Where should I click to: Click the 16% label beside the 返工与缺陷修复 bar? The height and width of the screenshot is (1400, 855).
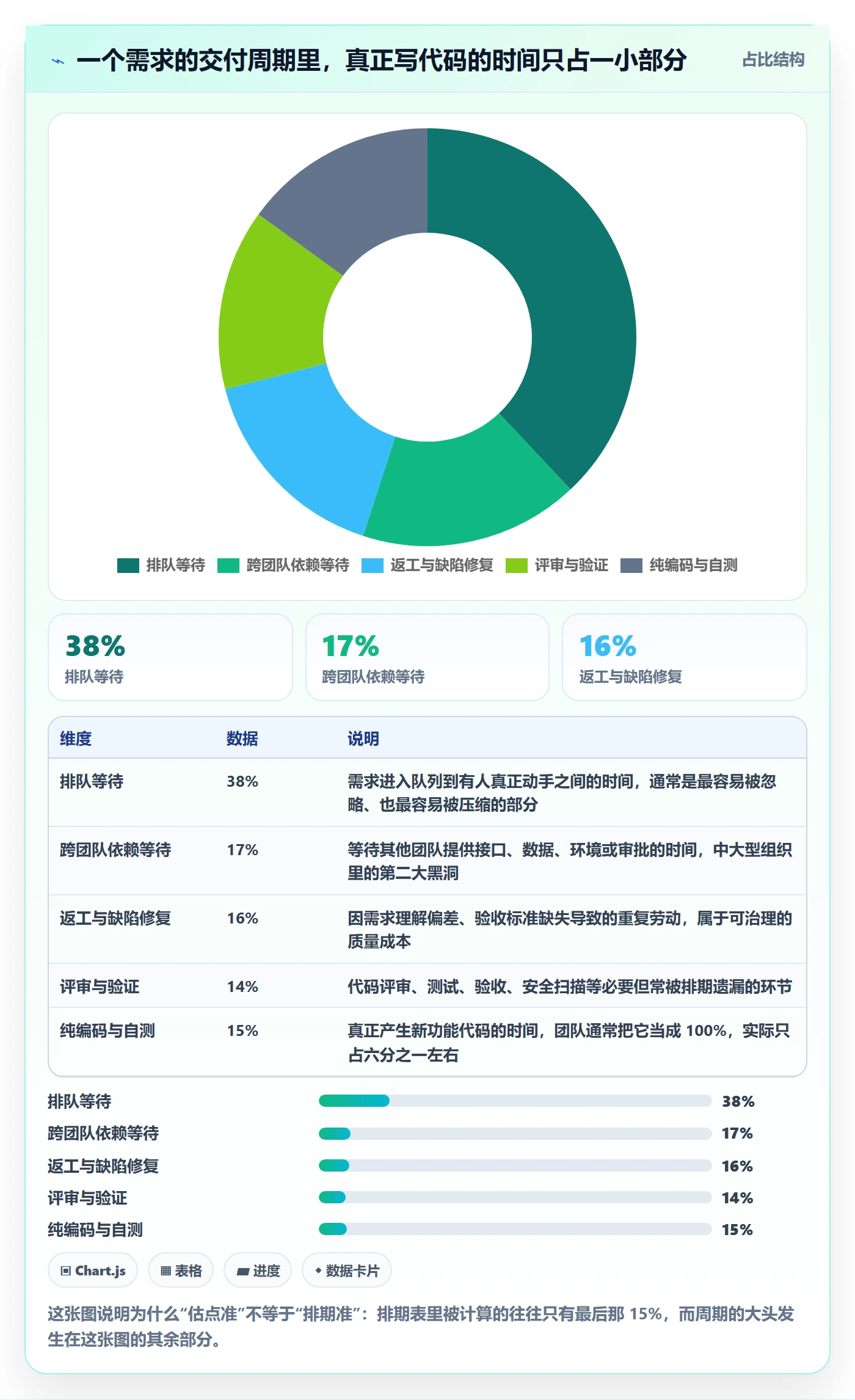(x=737, y=1166)
